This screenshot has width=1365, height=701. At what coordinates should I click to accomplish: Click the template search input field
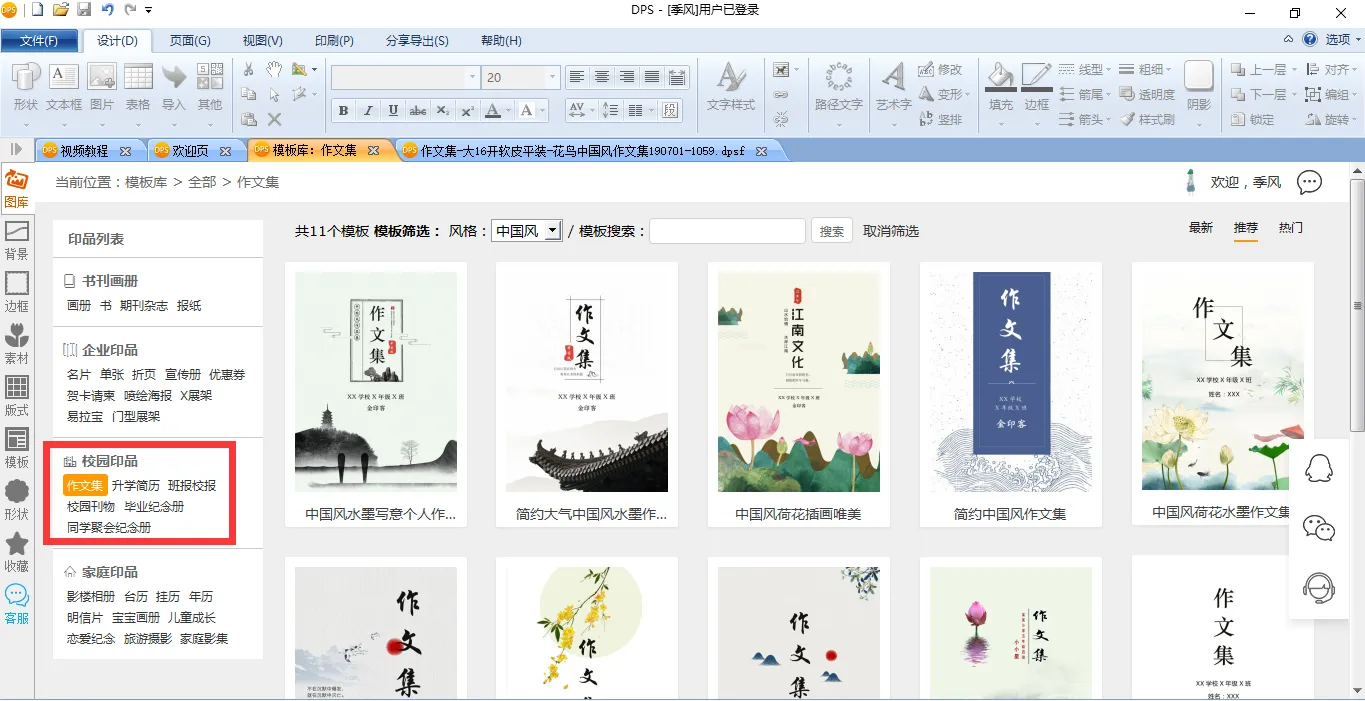coord(727,231)
